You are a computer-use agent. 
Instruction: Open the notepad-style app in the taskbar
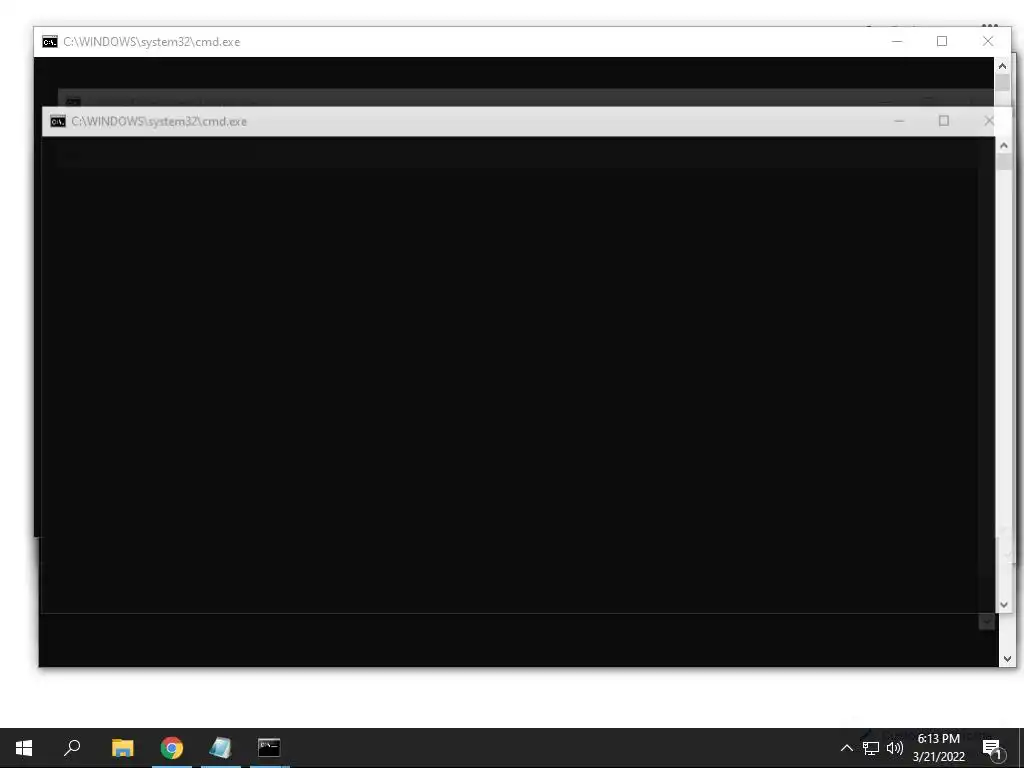(x=220, y=748)
